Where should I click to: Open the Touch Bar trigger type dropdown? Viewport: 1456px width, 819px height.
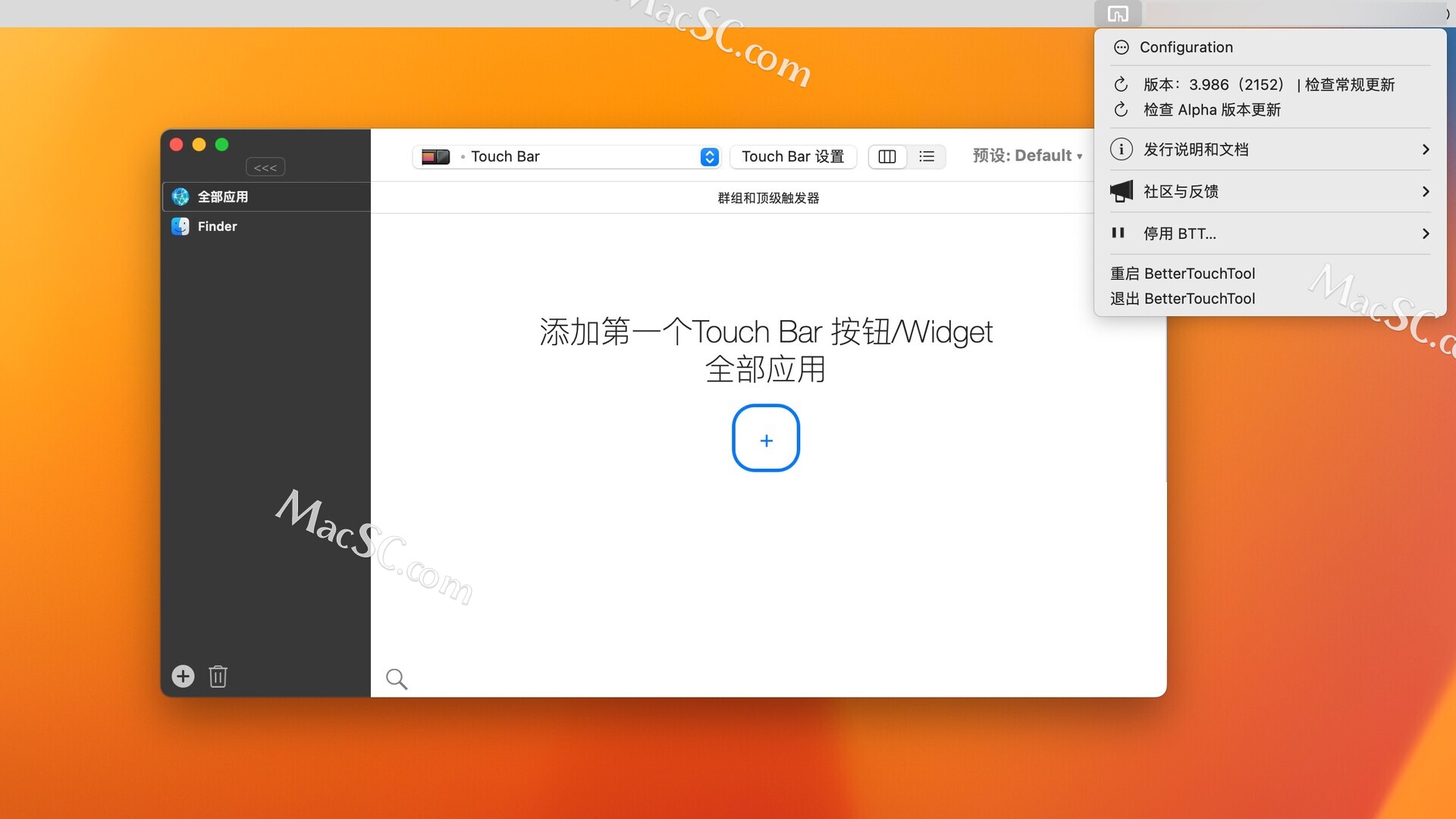point(566,156)
